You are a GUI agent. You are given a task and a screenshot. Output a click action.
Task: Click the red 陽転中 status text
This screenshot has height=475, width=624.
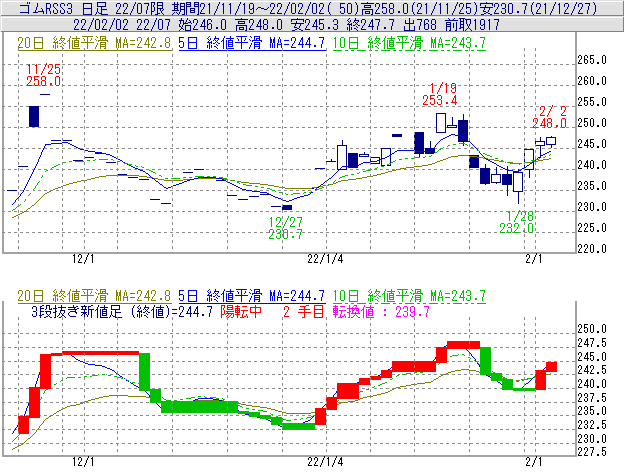coord(241,311)
